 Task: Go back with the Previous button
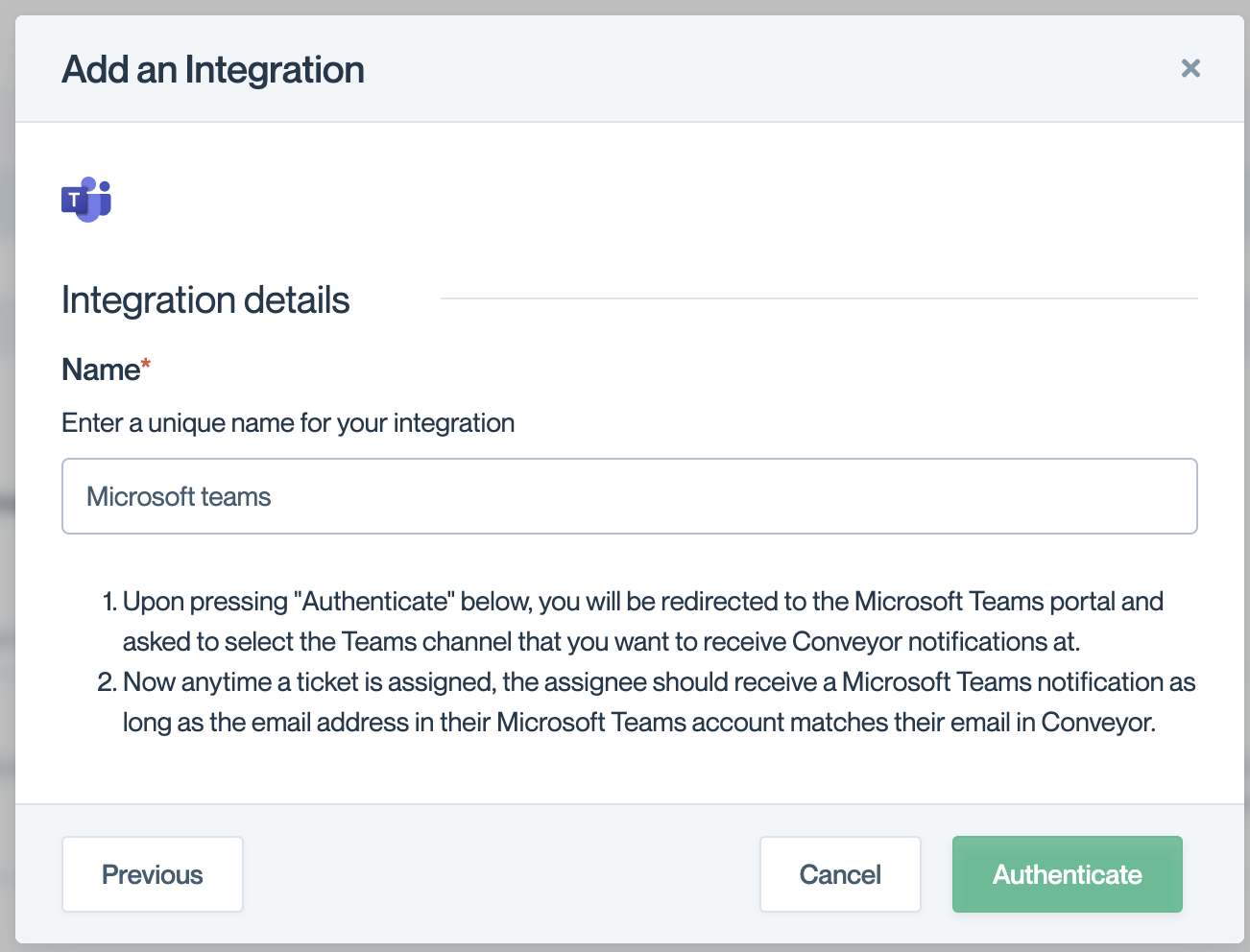(153, 874)
